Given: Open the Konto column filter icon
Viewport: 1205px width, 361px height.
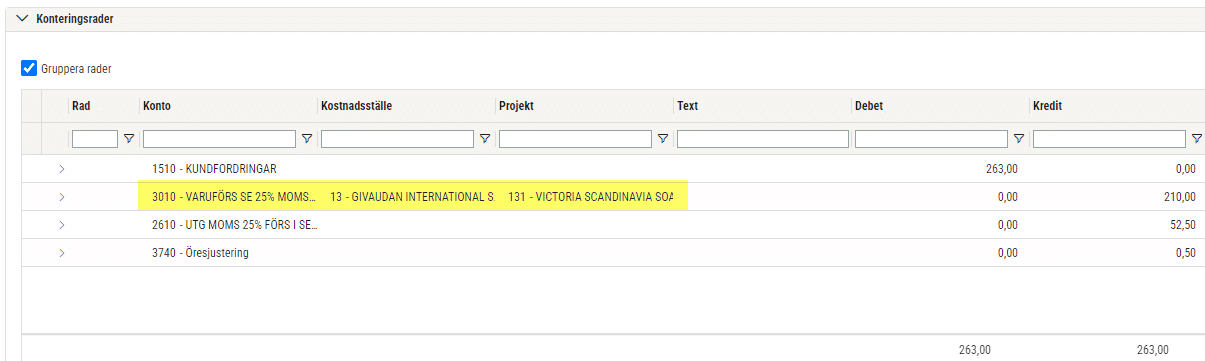Looking at the screenshot, I should (x=306, y=139).
